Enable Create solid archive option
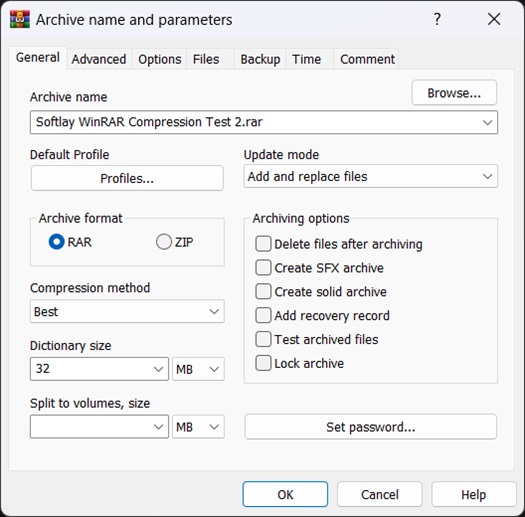Viewport: 525px width, 517px height. pyautogui.click(x=263, y=291)
